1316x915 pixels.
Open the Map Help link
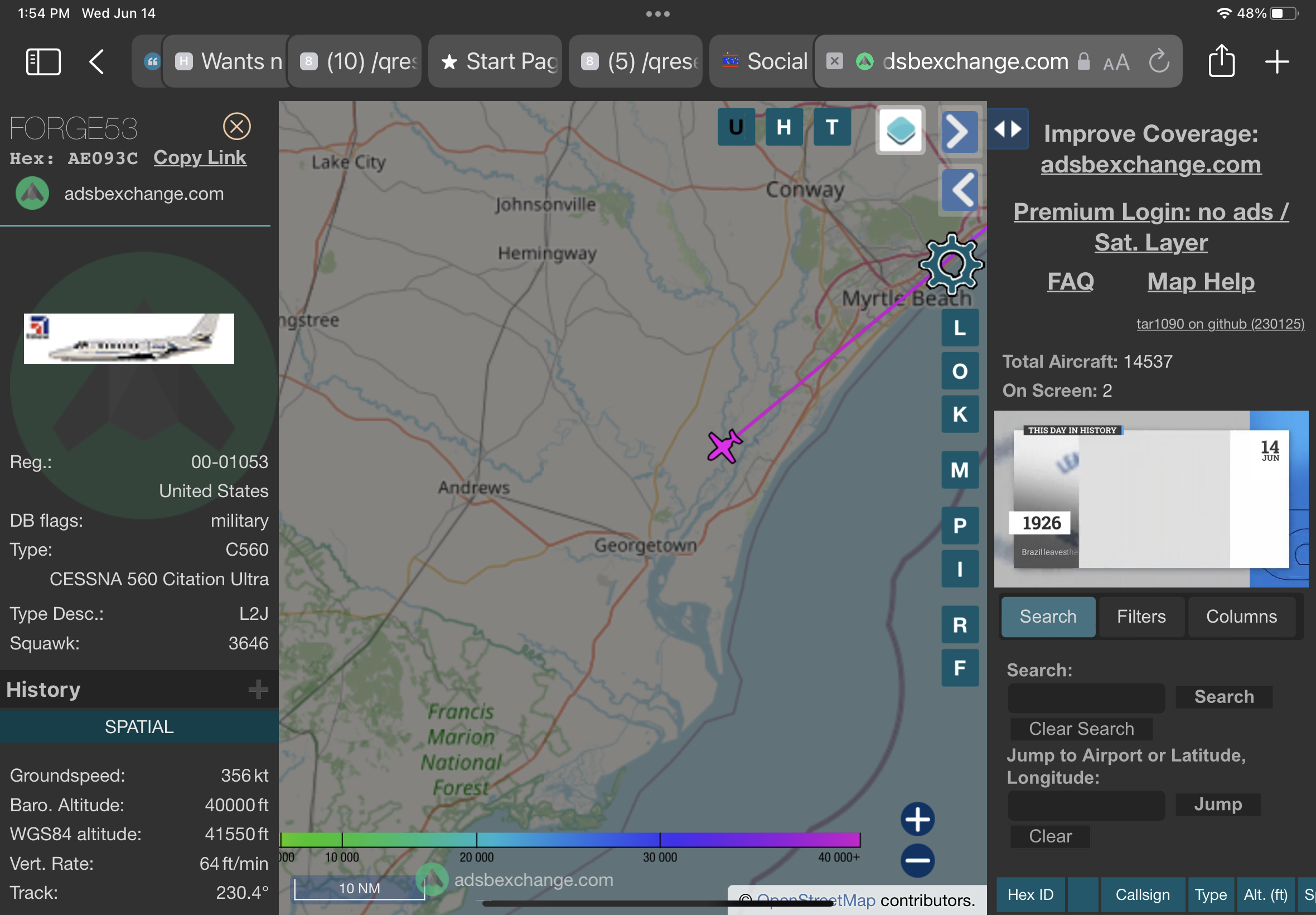[1201, 281]
